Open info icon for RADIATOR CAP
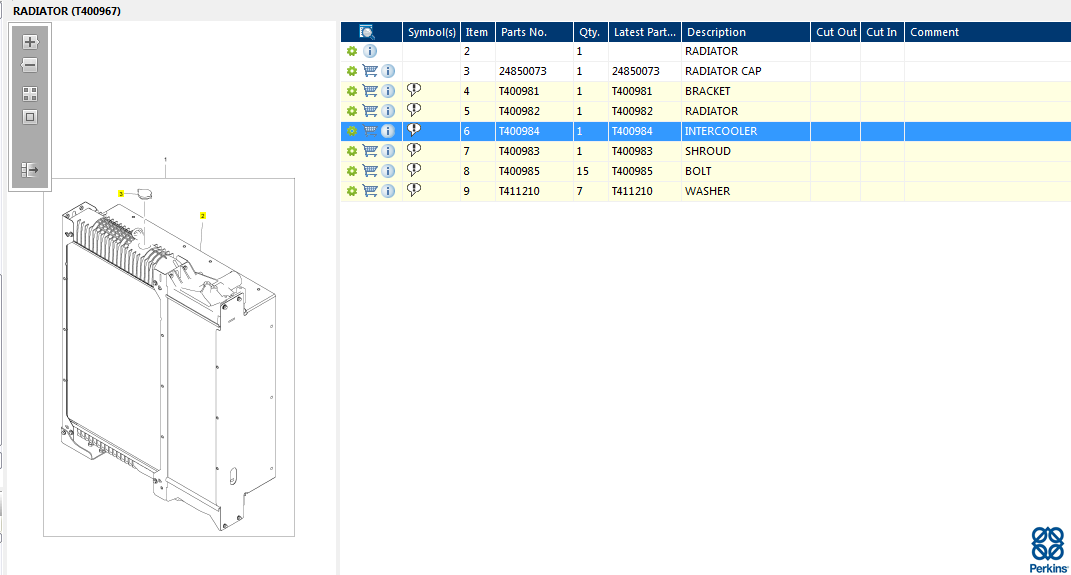This screenshot has width=1071, height=575. point(388,71)
